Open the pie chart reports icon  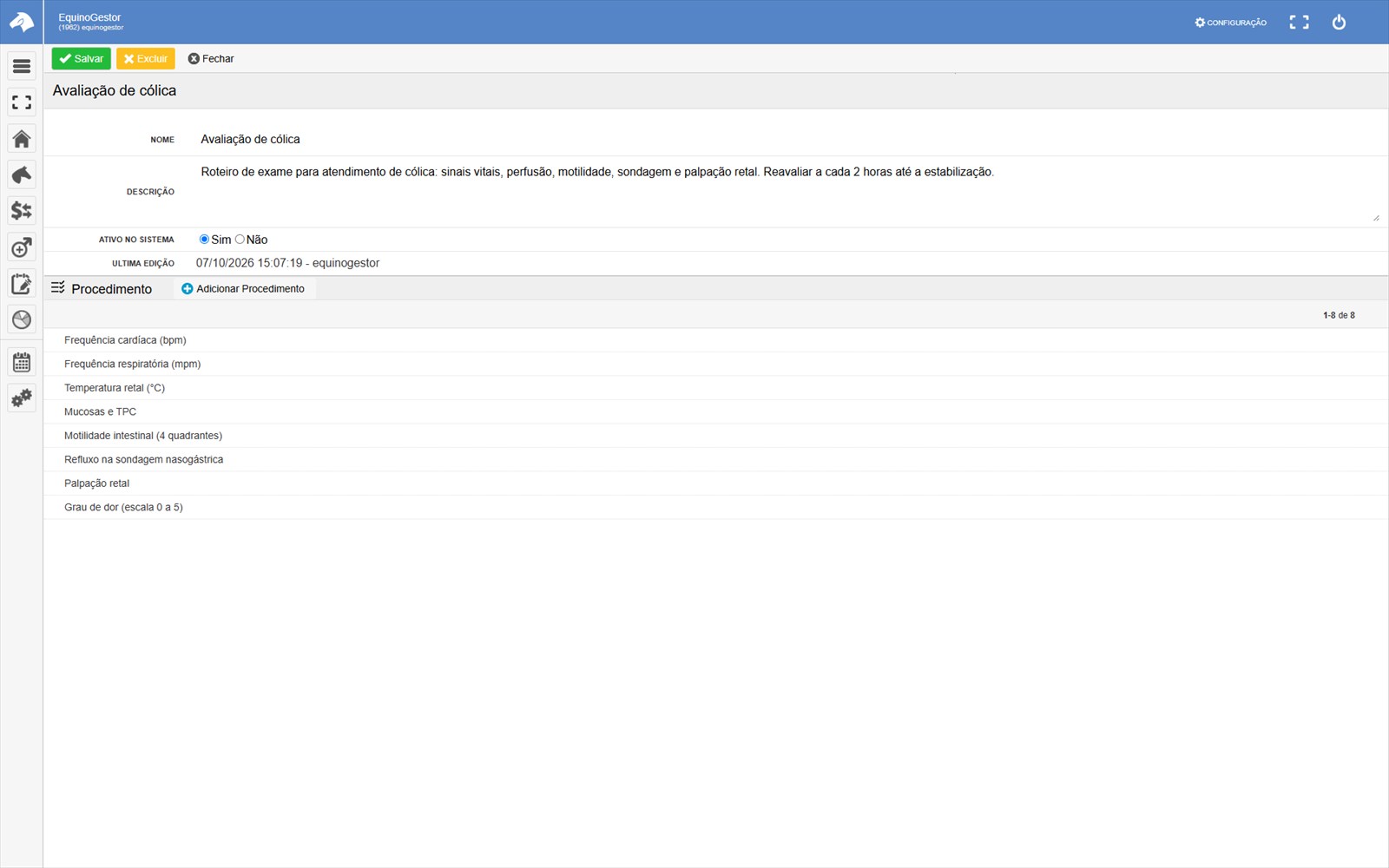22,319
